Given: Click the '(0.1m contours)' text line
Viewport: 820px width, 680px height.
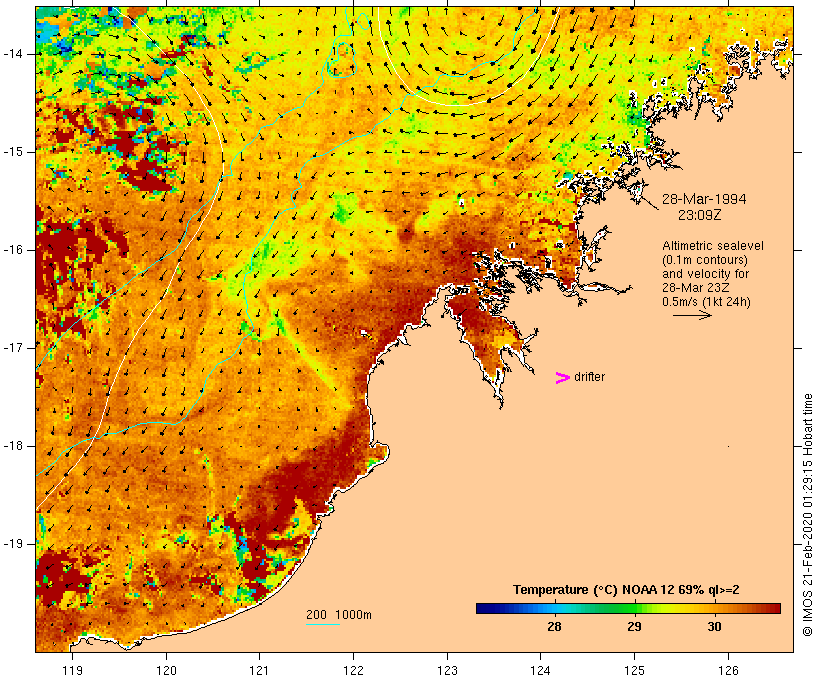Looking at the screenshot, I should (x=705, y=260).
